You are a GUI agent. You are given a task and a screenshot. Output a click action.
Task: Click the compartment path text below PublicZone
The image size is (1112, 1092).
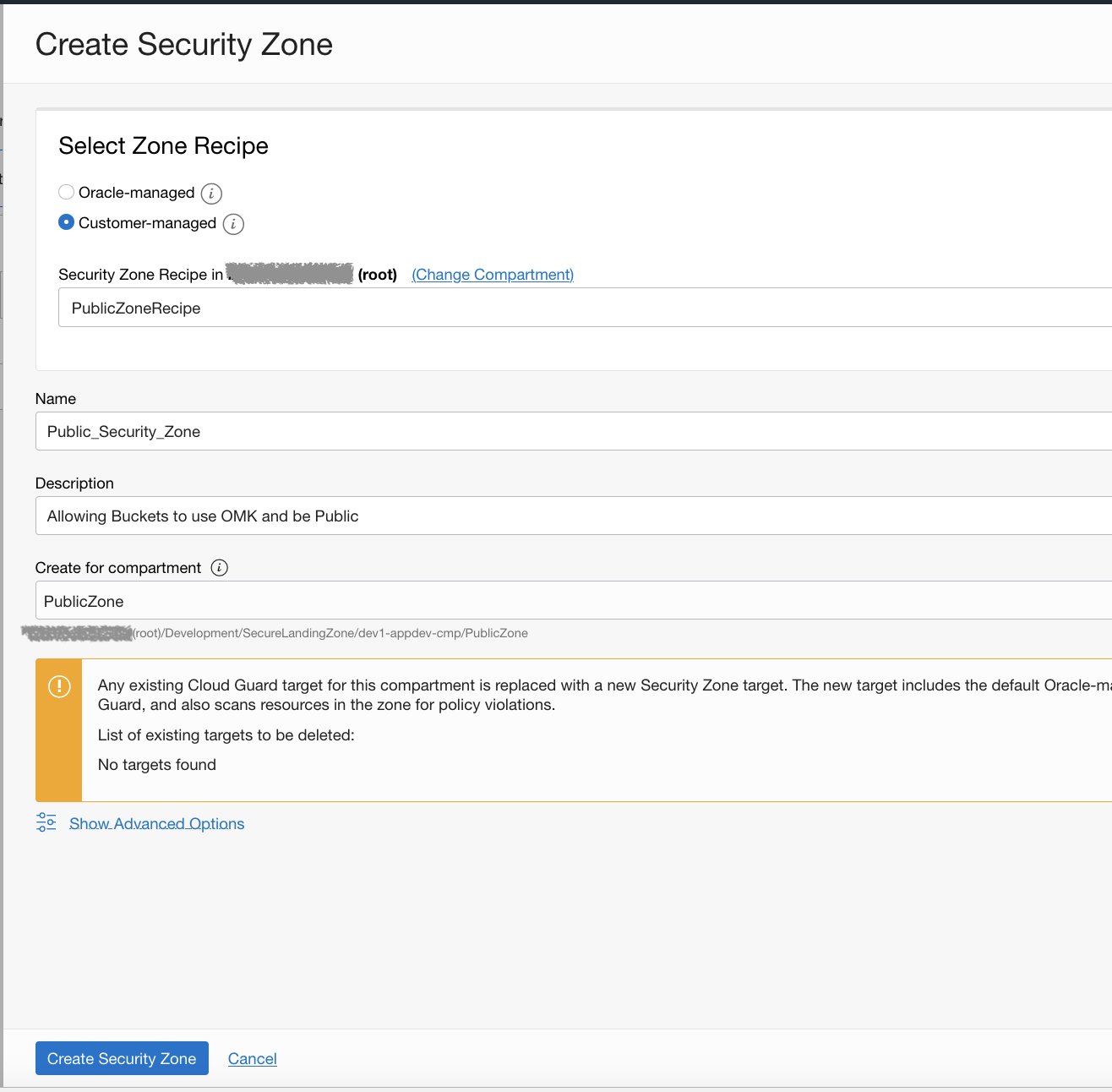(x=330, y=633)
